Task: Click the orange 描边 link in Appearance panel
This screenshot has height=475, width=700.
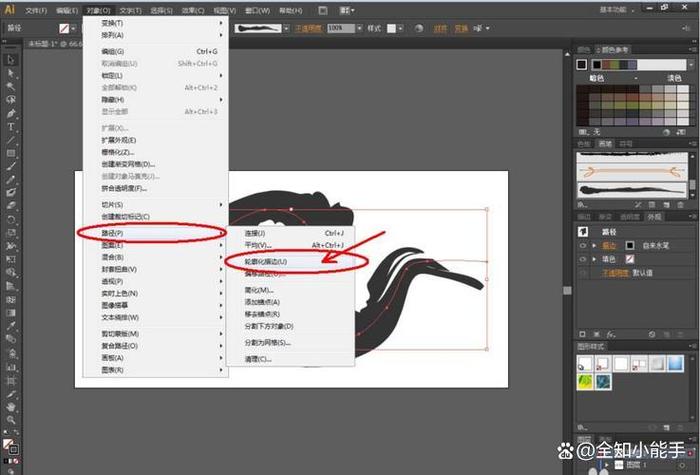Action: tap(609, 246)
